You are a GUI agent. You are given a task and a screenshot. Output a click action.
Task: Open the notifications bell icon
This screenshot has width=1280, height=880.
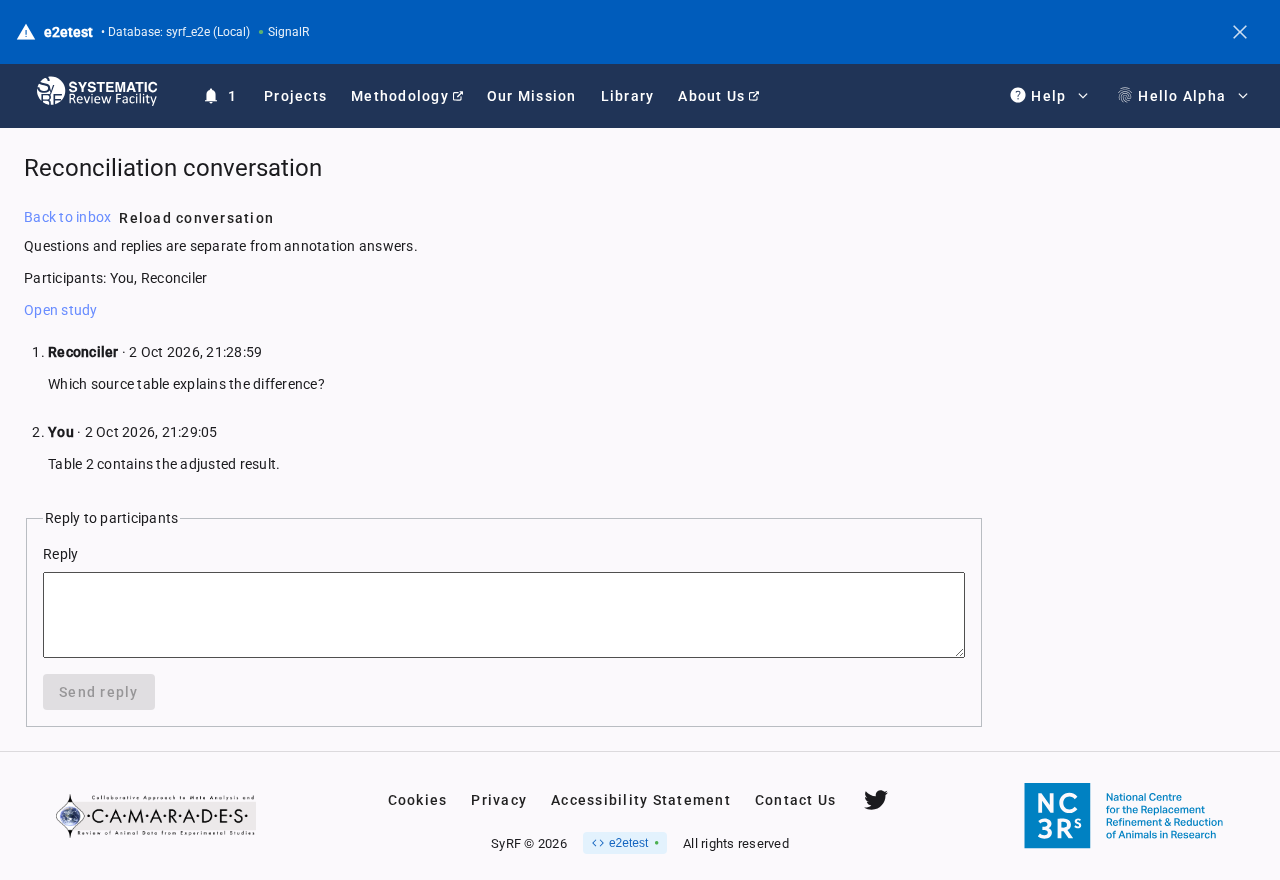coord(211,96)
